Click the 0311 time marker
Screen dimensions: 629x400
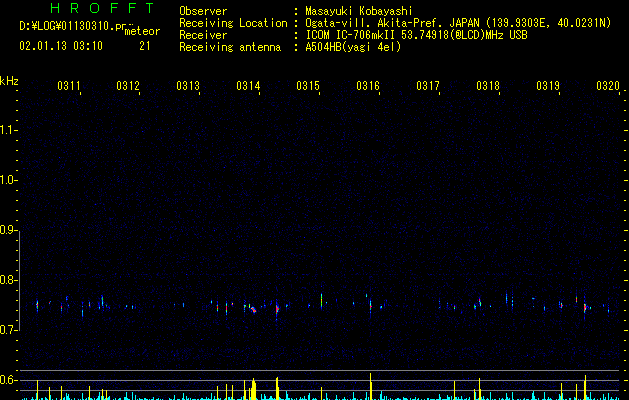(69, 86)
